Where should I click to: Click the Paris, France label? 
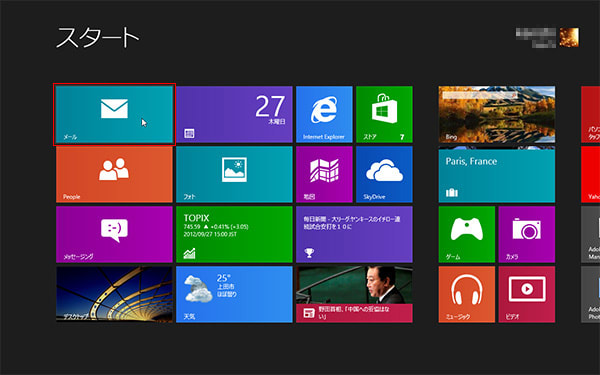(471, 161)
